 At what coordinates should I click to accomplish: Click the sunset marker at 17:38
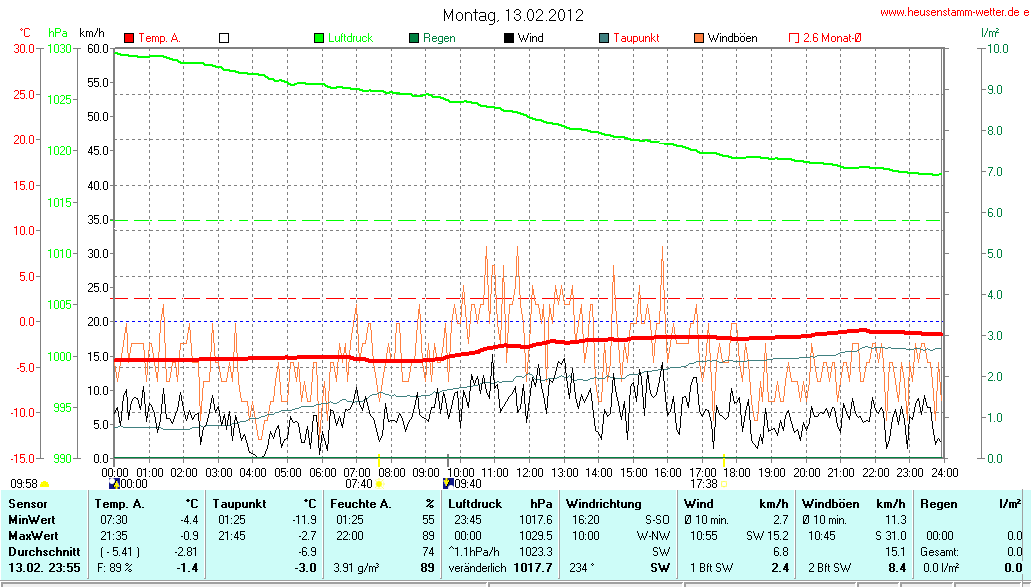(x=725, y=484)
